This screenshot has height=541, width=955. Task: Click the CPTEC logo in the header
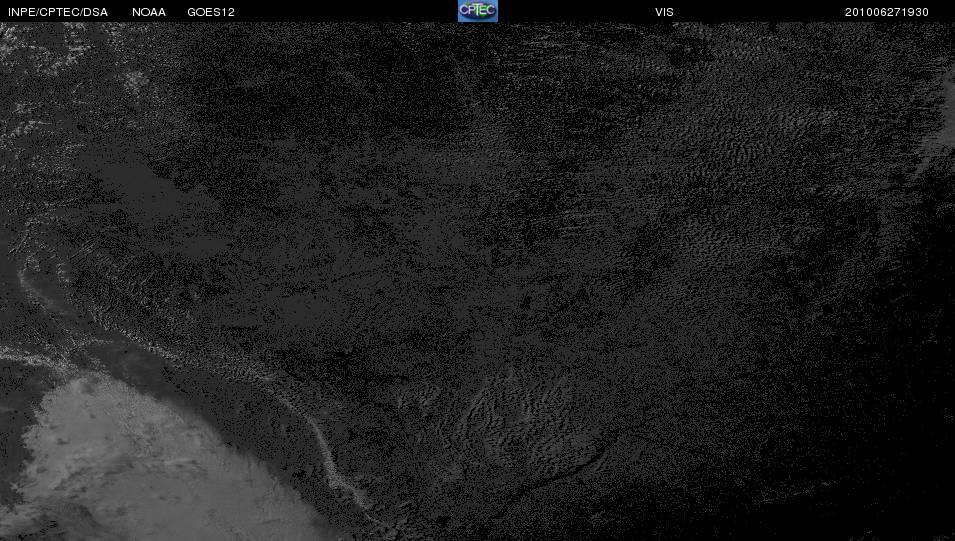(478, 11)
